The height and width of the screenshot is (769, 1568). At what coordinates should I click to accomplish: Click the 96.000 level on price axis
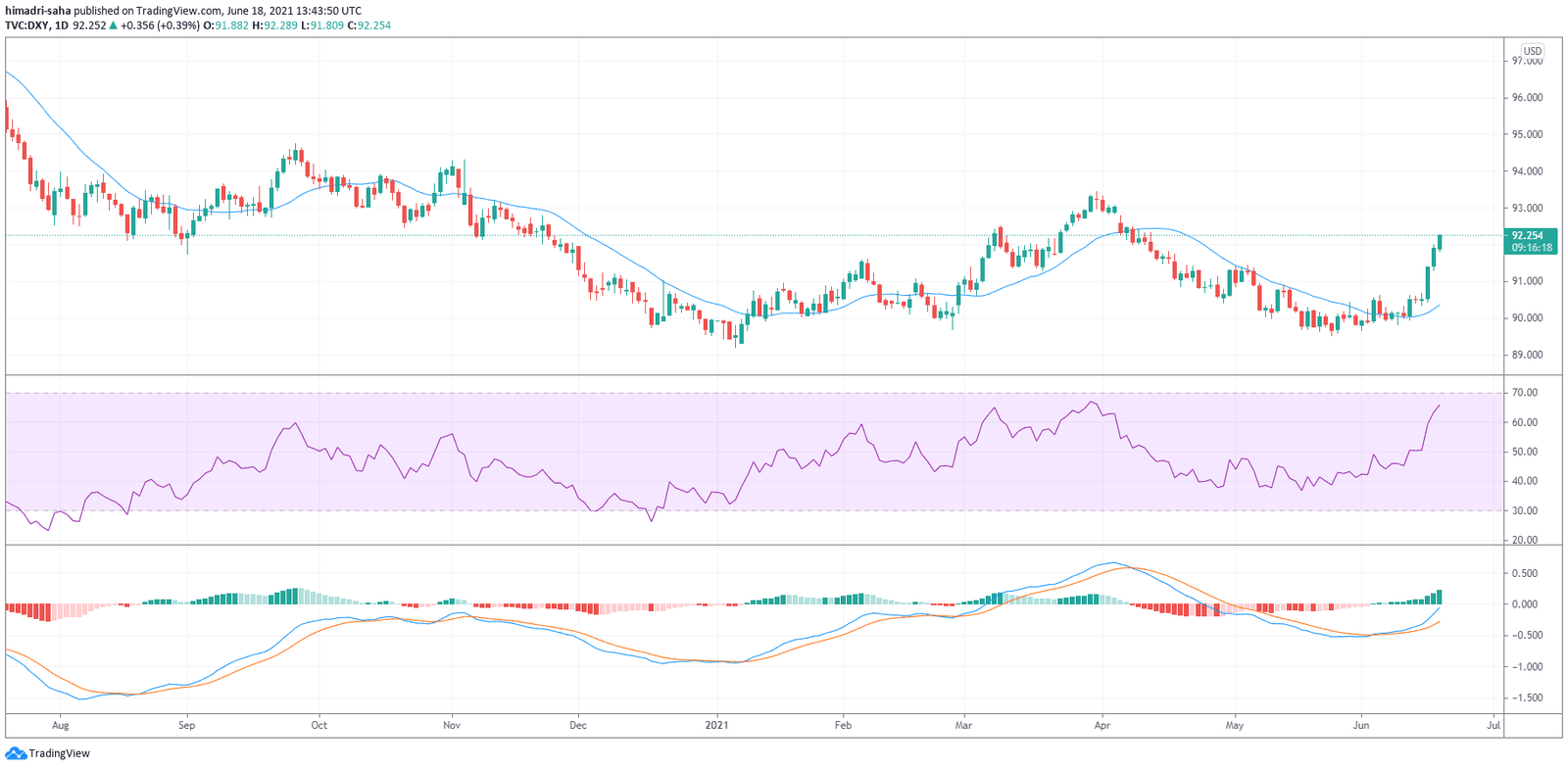point(1527,98)
